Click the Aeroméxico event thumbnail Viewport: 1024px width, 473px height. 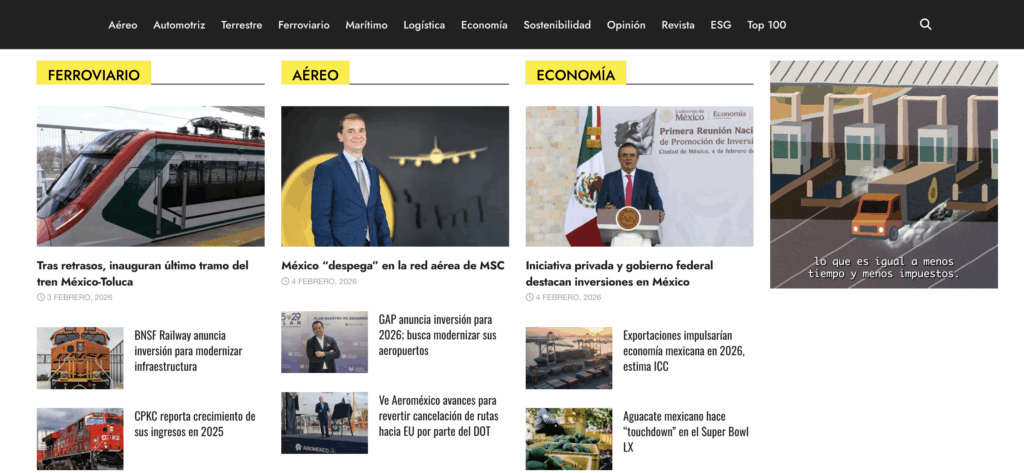point(324,423)
